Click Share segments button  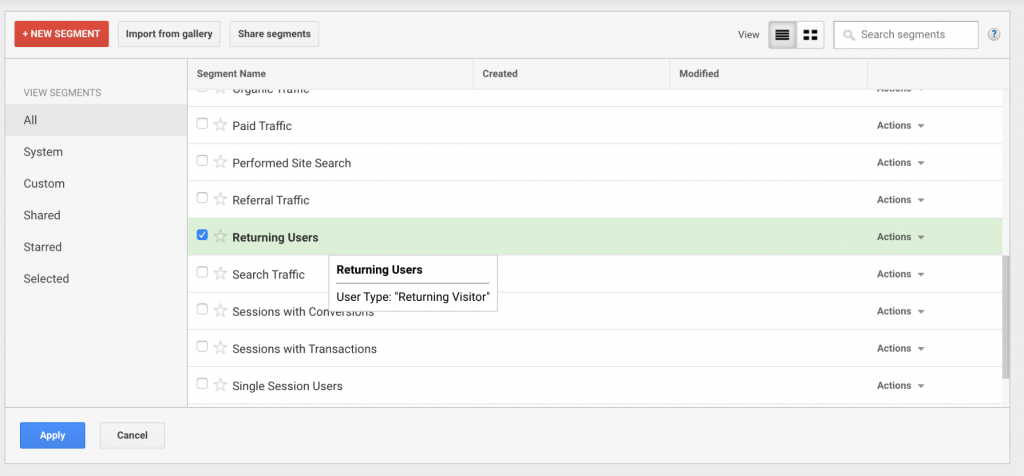[x=274, y=34]
